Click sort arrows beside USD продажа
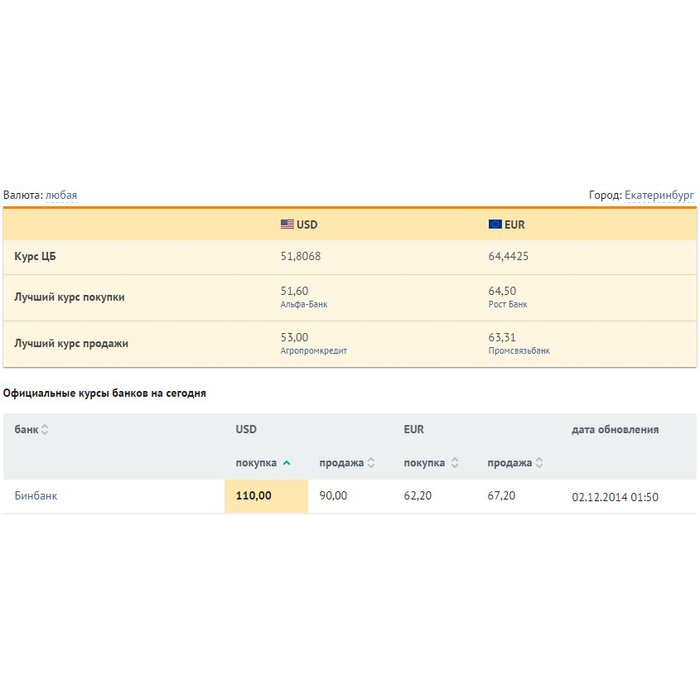This screenshot has width=700, height=700. tap(371, 463)
